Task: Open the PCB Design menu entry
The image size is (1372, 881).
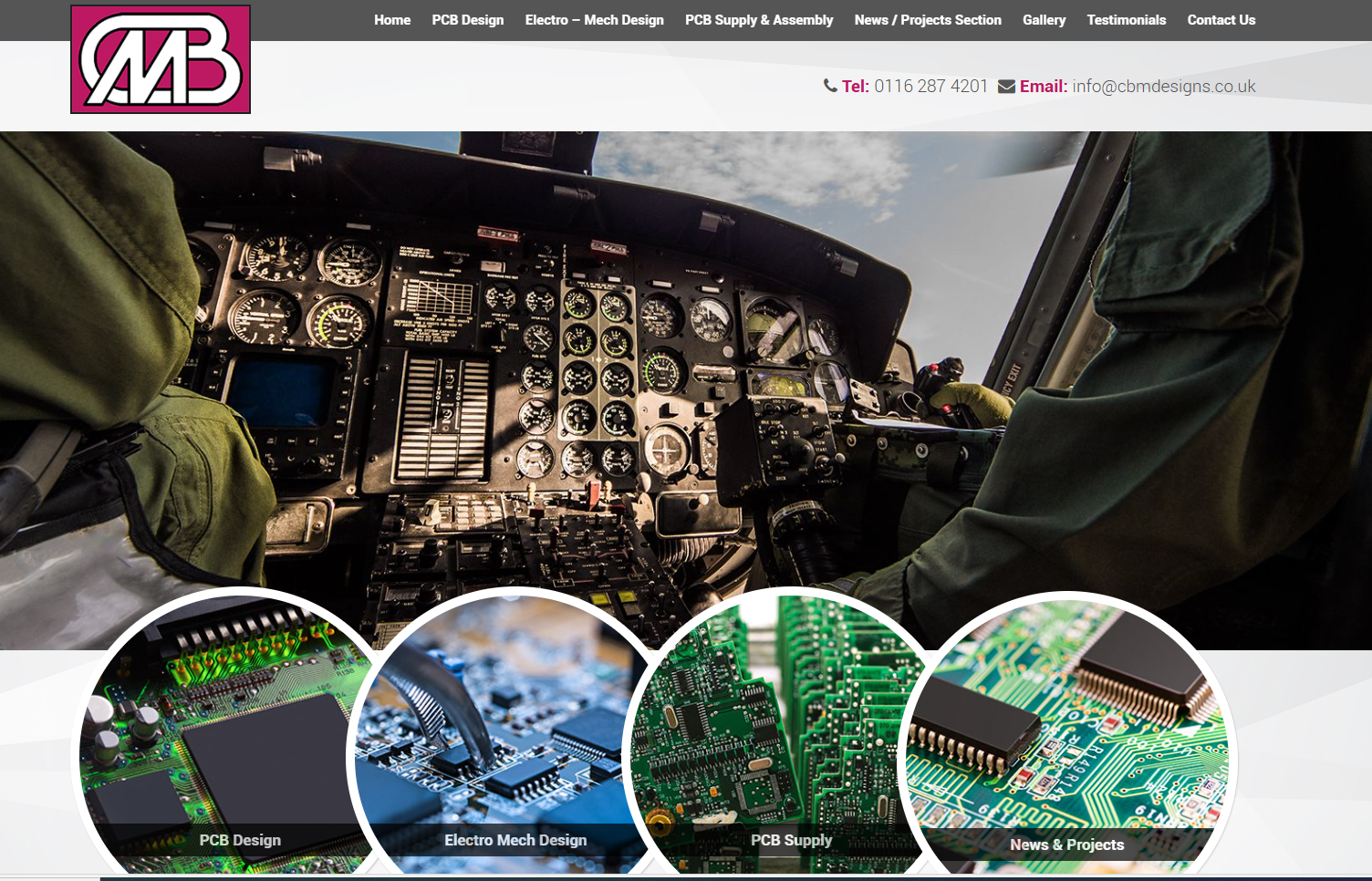Action: [x=468, y=19]
